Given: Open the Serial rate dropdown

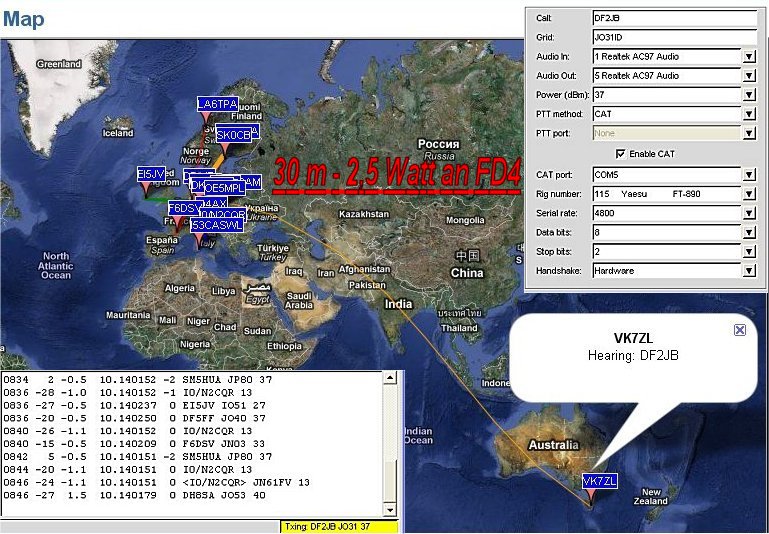Looking at the screenshot, I should pyautogui.click(x=748, y=213).
